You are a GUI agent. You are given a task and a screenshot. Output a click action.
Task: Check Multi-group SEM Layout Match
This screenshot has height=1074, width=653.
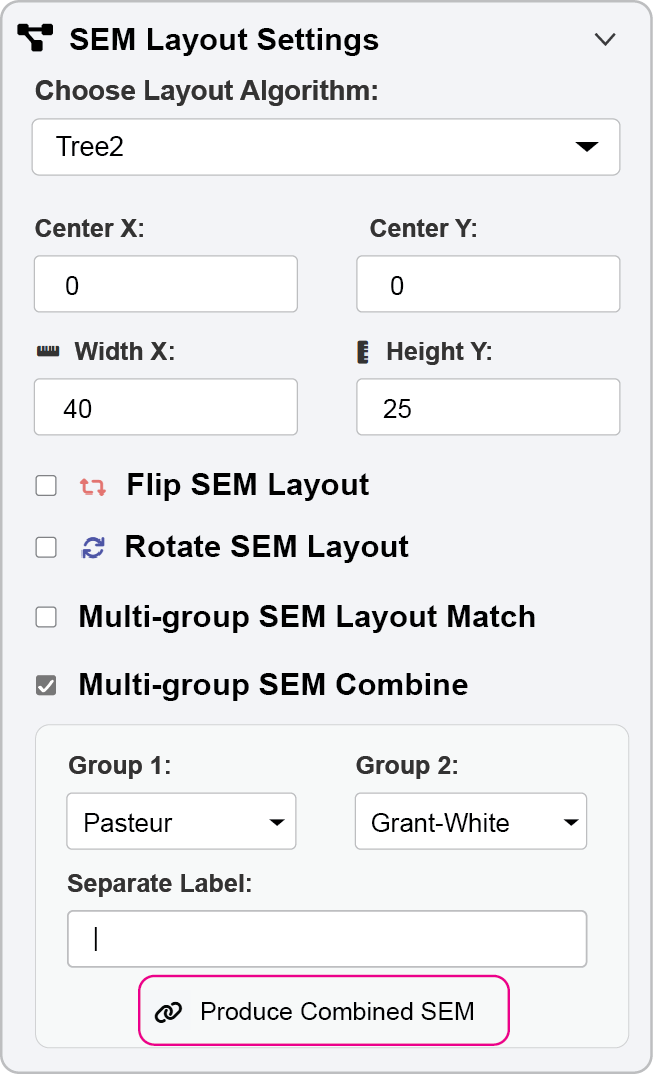[x=46, y=617]
